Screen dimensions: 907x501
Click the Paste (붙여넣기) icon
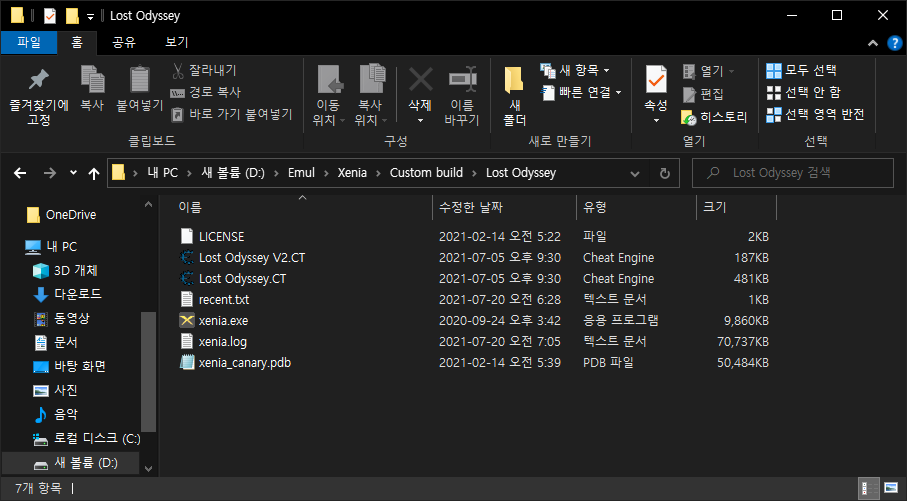[139, 79]
